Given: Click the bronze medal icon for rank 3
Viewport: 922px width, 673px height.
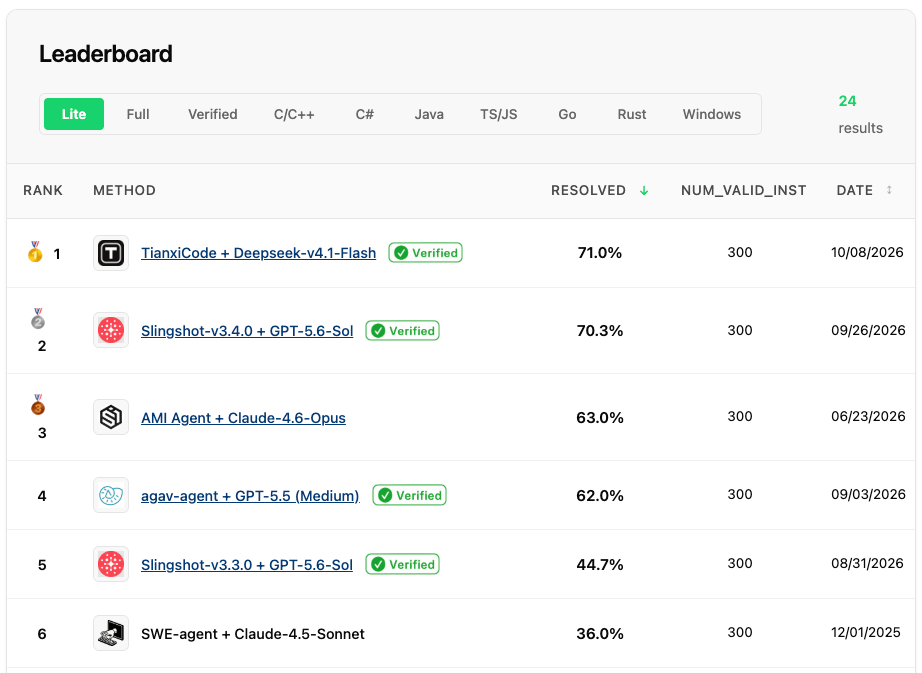Looking at the screenshot, I should point(38,404).
